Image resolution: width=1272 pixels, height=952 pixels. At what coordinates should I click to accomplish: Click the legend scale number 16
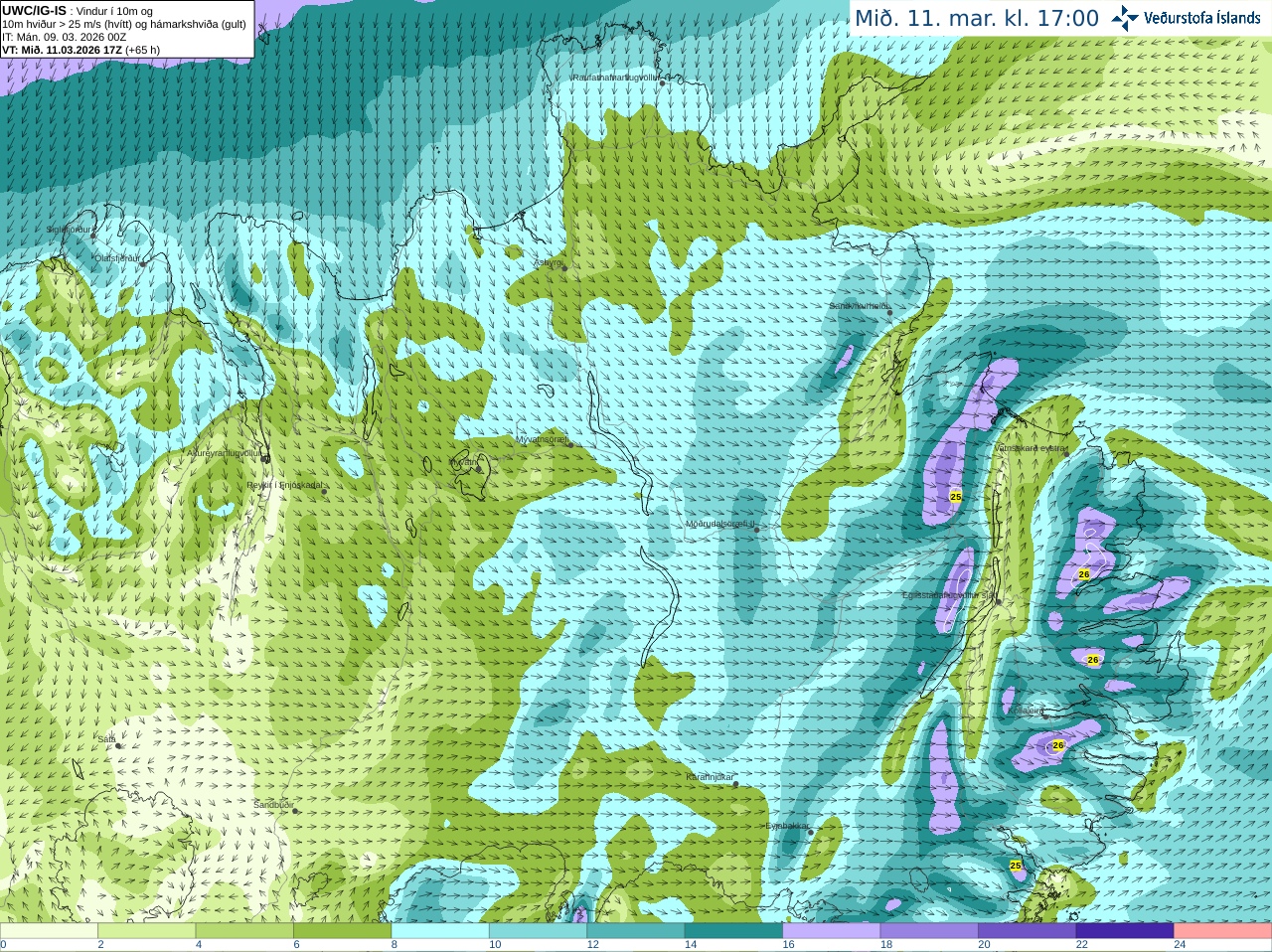(x=788, y=945)
